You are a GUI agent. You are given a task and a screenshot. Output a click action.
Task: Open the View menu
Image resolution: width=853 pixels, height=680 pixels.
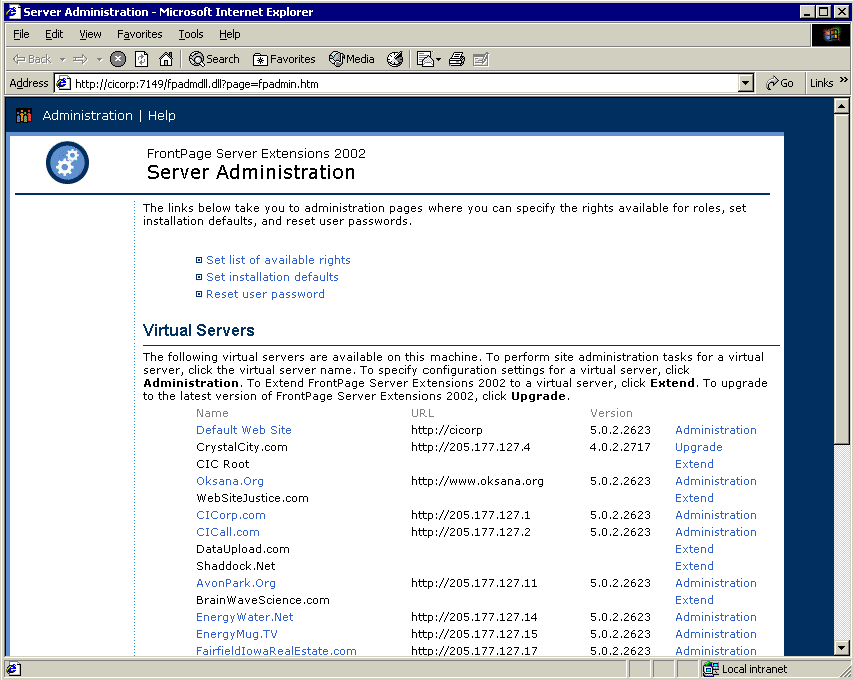[90, 34]
